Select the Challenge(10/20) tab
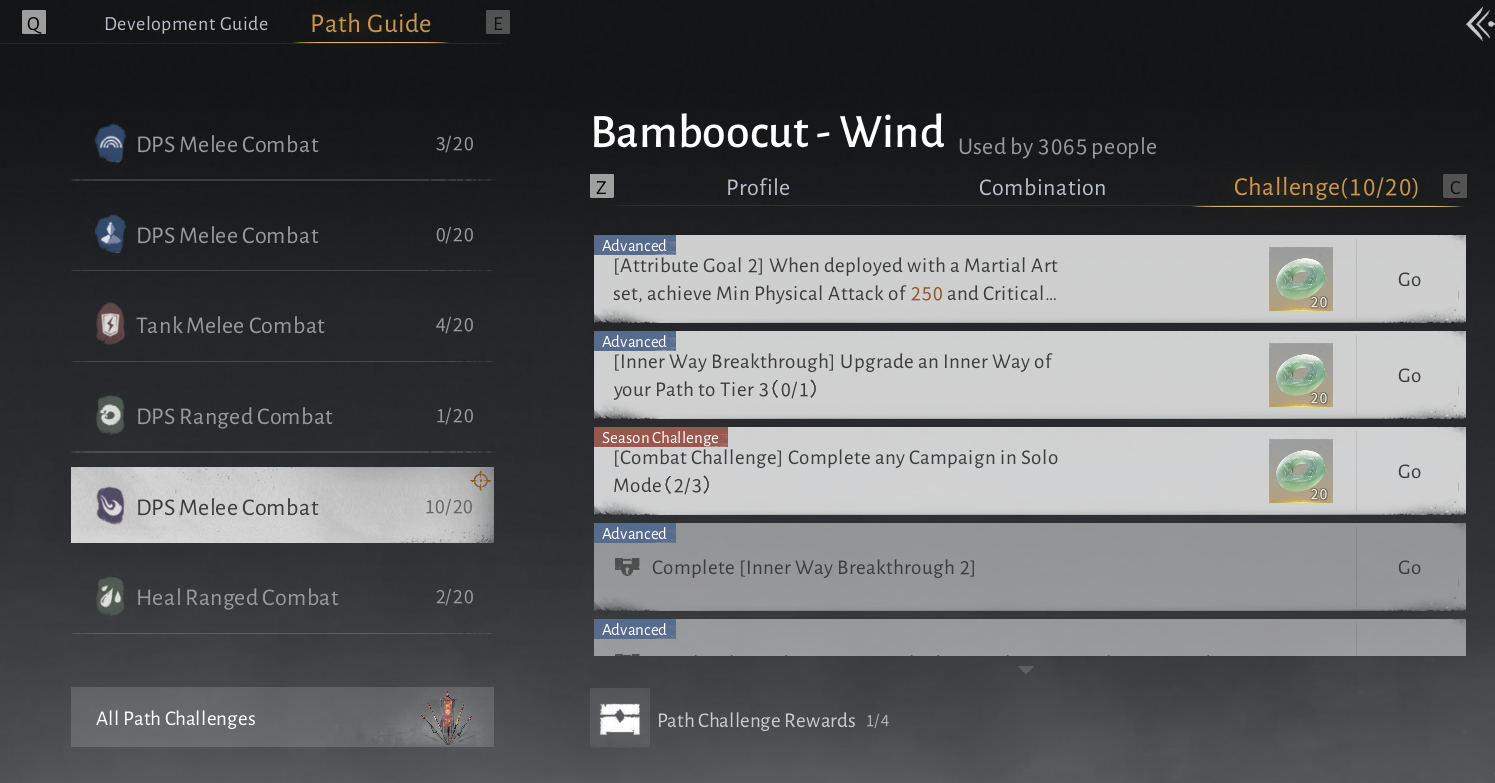The width and height of the screenshot is (1495, 783). [x=1326, y=187]
